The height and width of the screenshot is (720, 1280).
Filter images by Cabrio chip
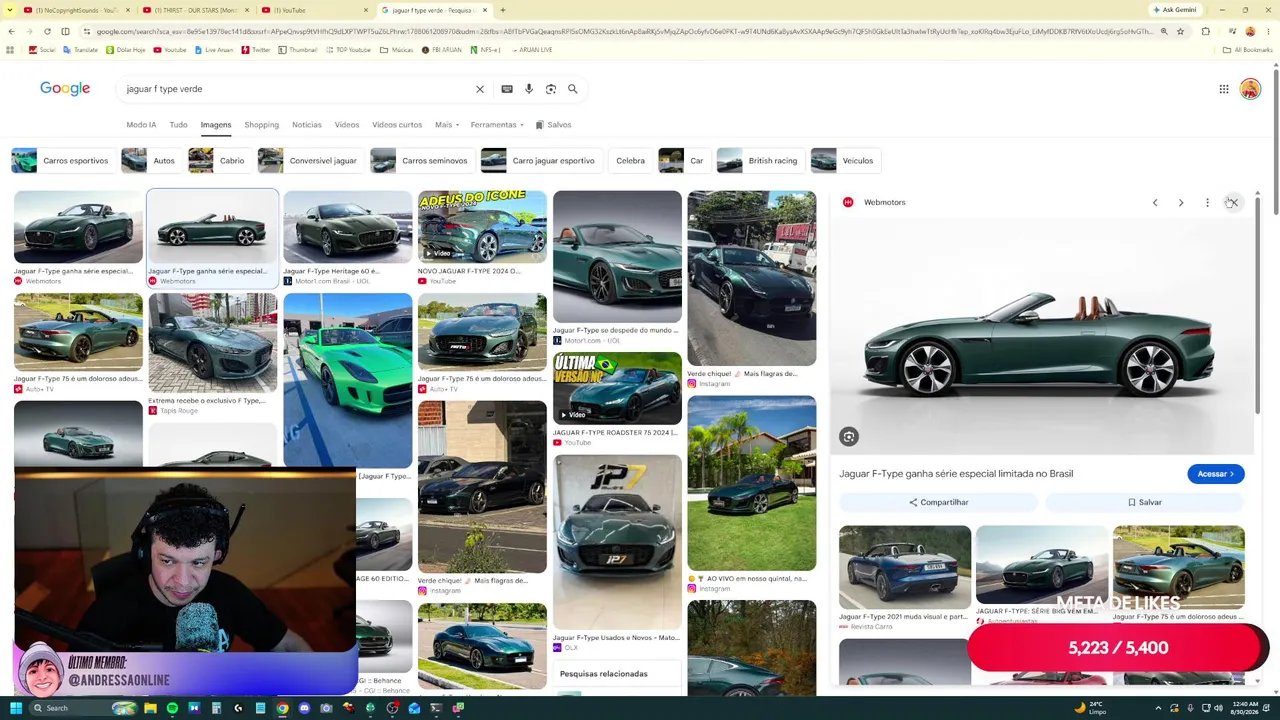pyautogui.click(x=218, y=161)
